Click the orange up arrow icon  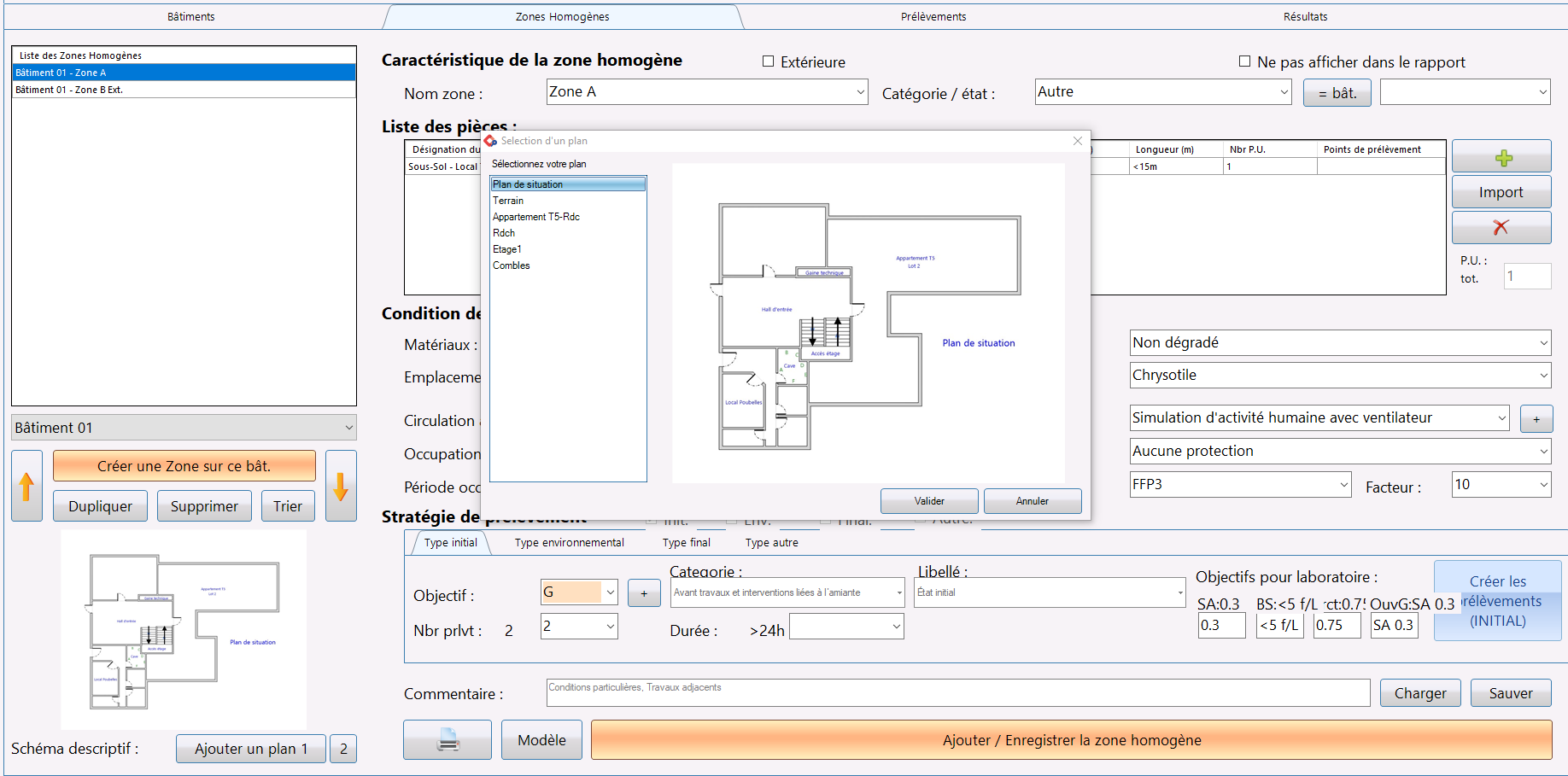[26, 486]
